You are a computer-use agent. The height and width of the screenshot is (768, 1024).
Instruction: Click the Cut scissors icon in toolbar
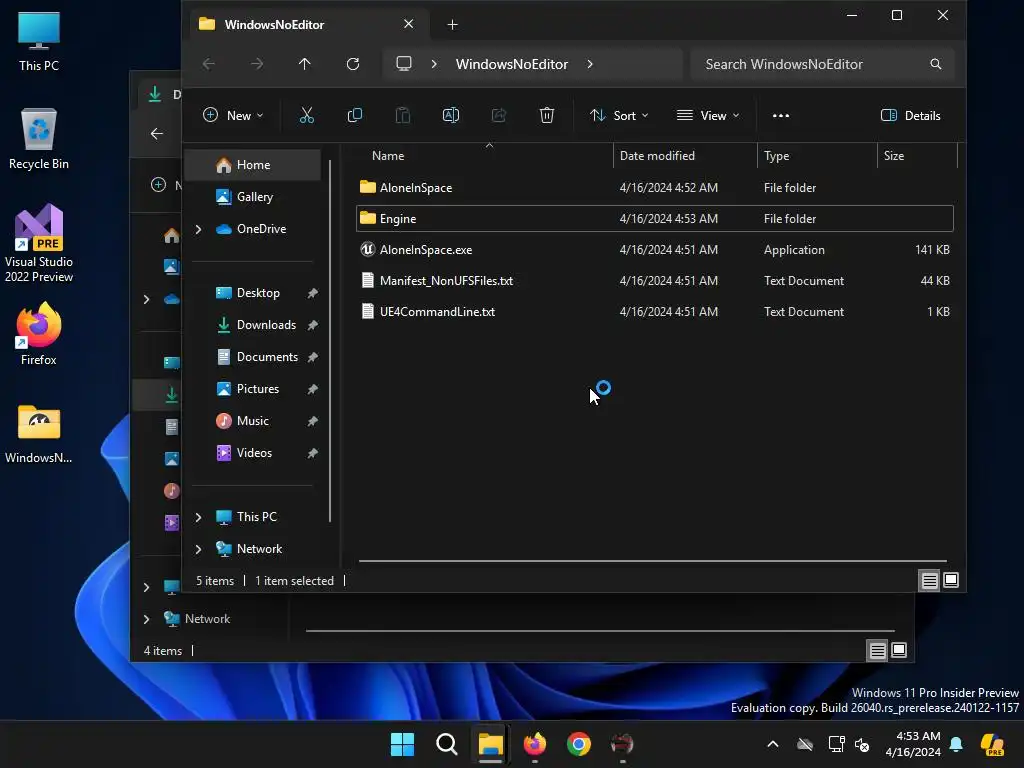click(306, 116)
